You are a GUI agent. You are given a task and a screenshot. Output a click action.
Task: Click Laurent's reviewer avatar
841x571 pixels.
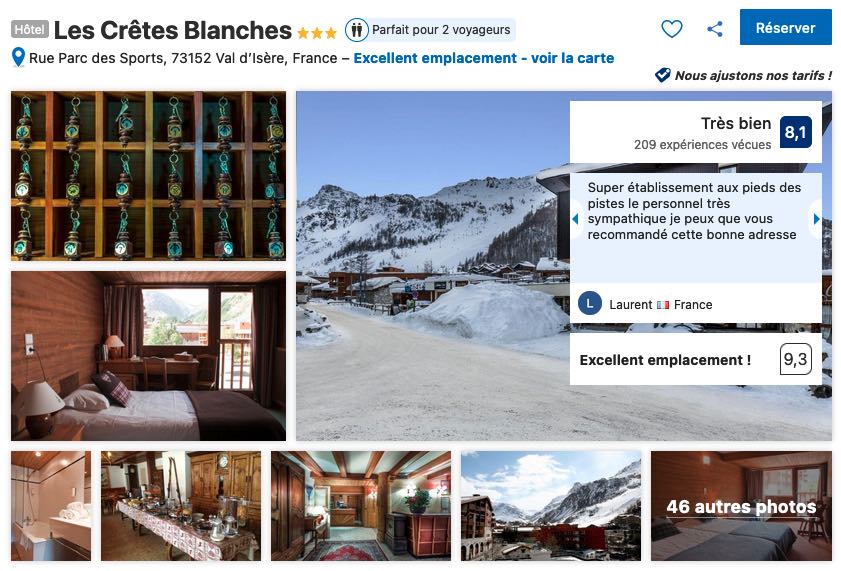pos(589,304)
